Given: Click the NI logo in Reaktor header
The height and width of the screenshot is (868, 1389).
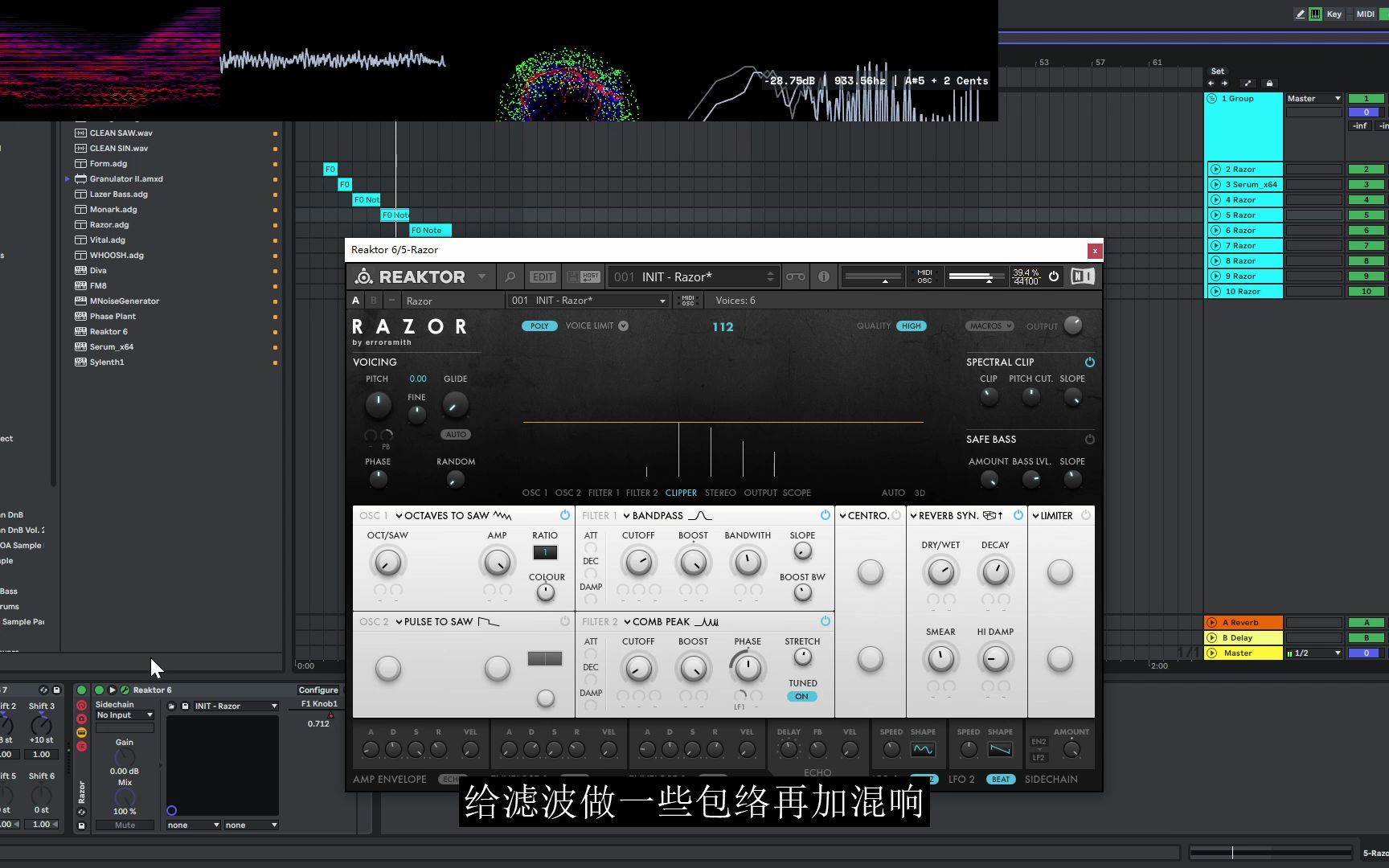Looking at the screenshot, I should click(x=1083, y=276).
